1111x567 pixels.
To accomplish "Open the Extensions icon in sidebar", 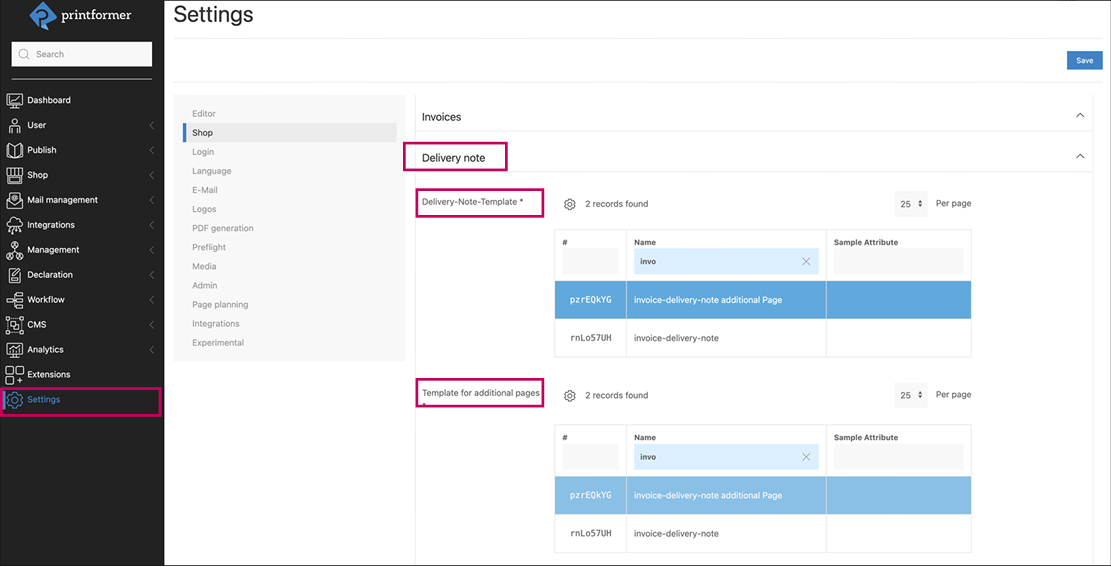I will [14, 375].
